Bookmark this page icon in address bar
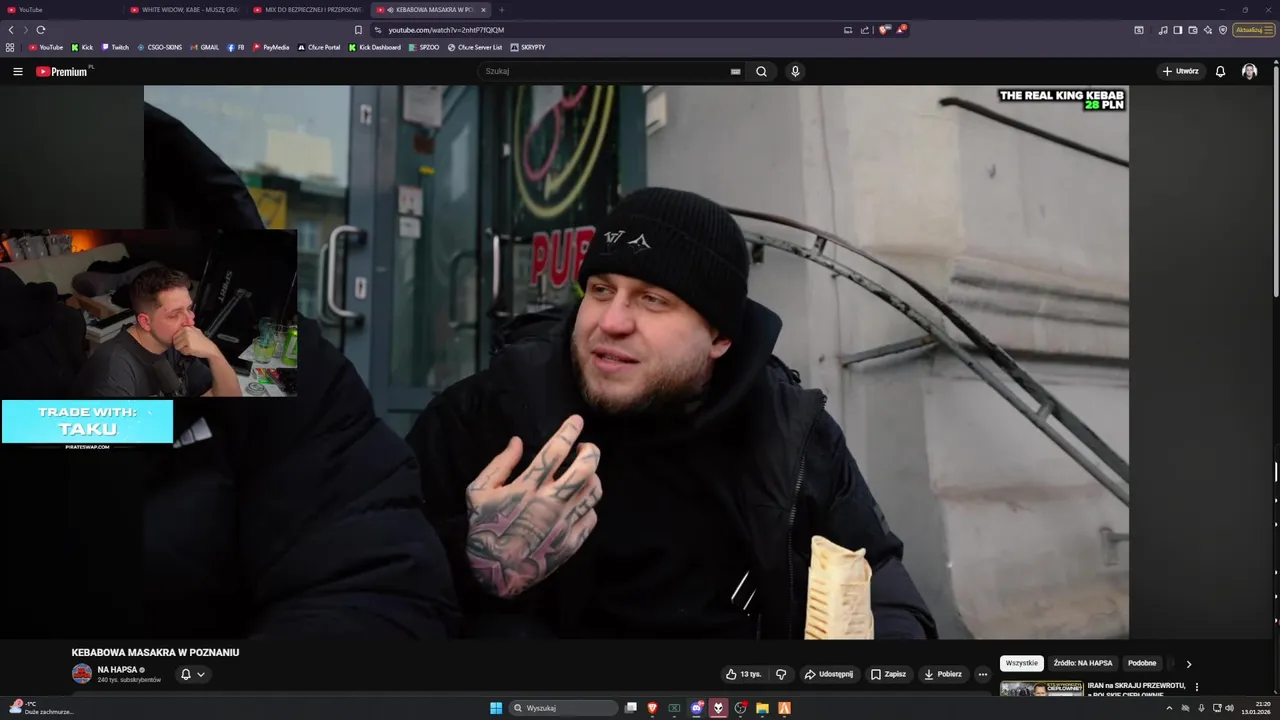This screenshot has height=720, width=1280. tap(358, 30)
